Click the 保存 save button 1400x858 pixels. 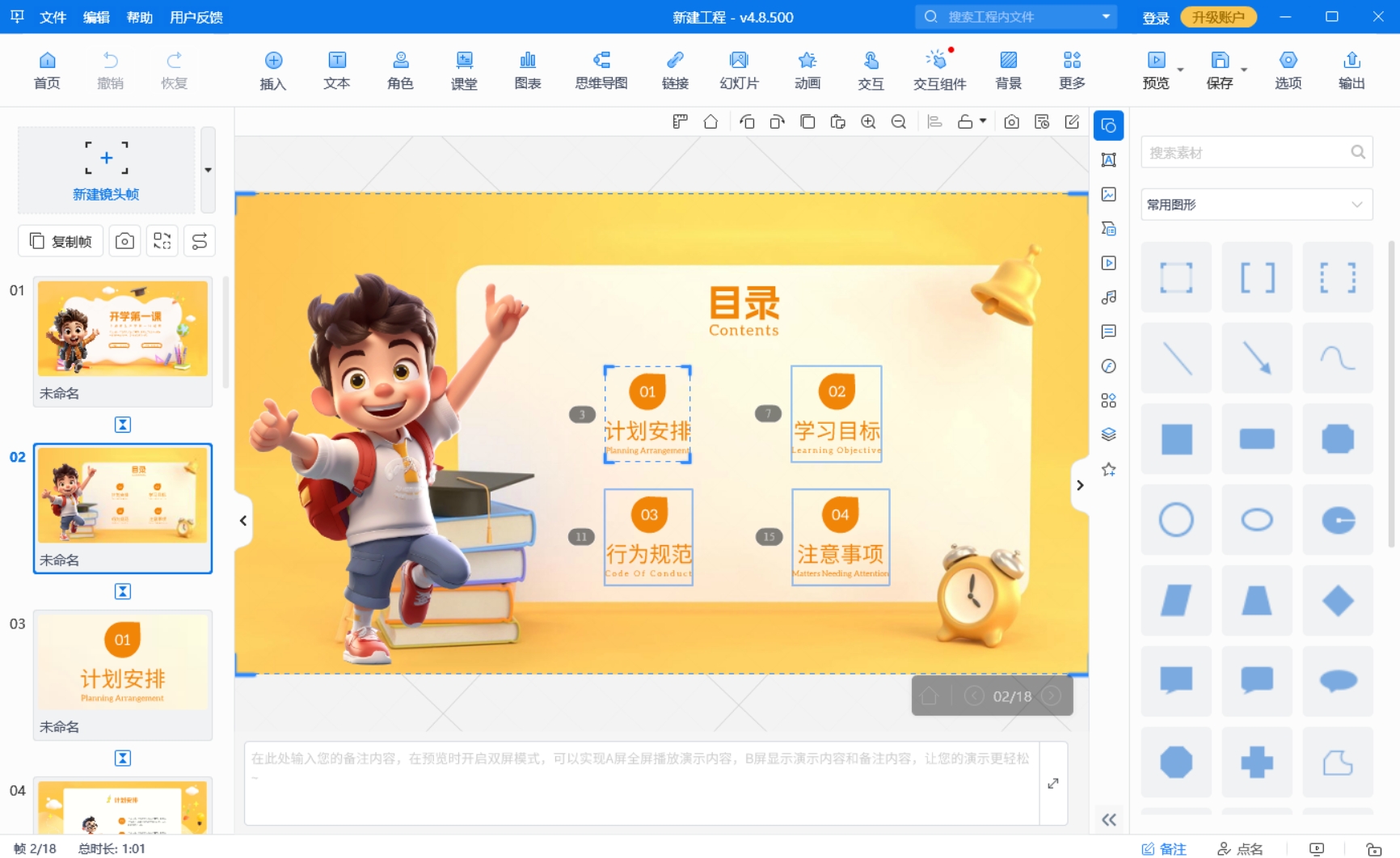pos(1220,70)
